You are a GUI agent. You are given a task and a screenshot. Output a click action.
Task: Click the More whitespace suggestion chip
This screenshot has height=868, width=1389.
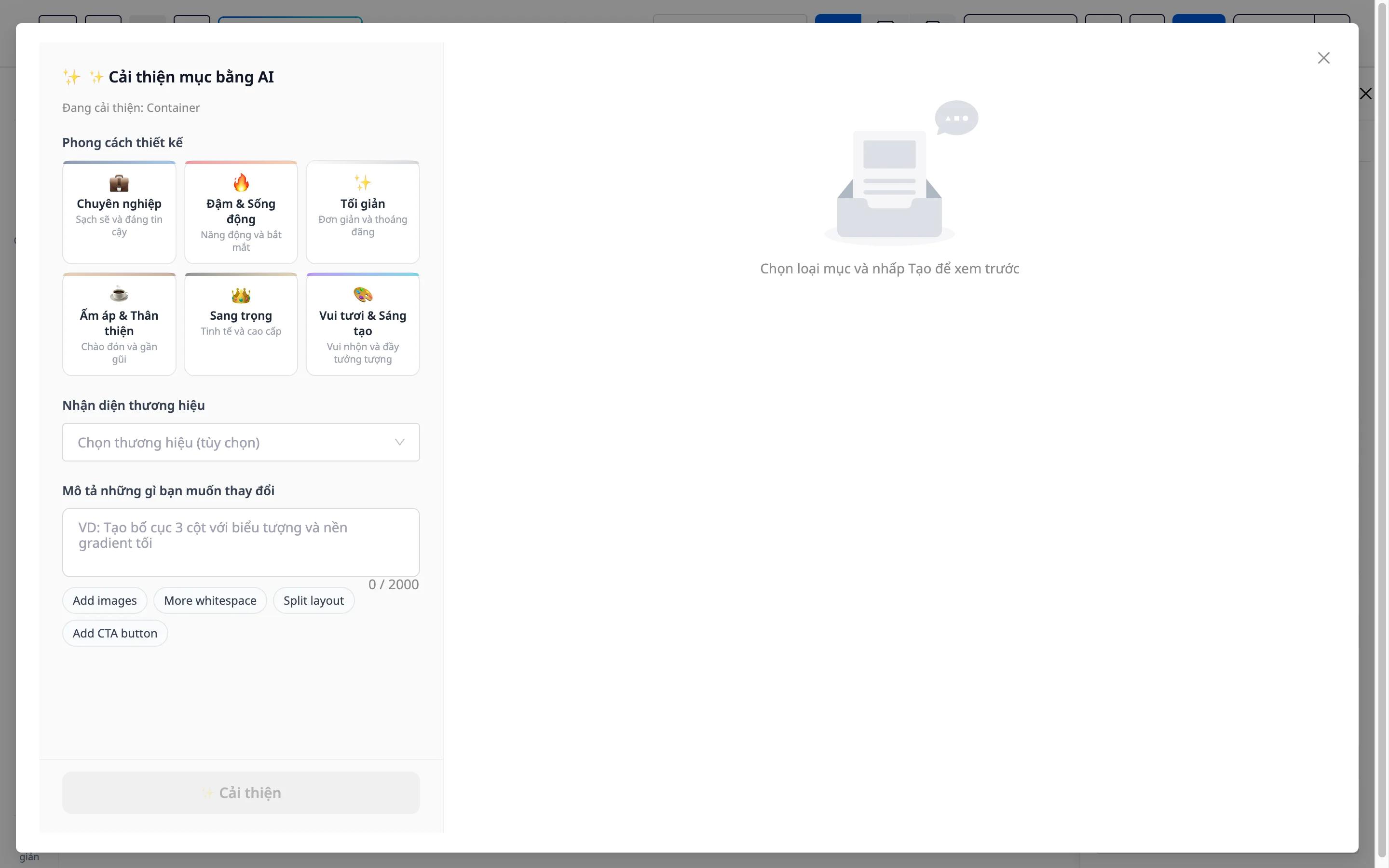[x=210, y=600]
